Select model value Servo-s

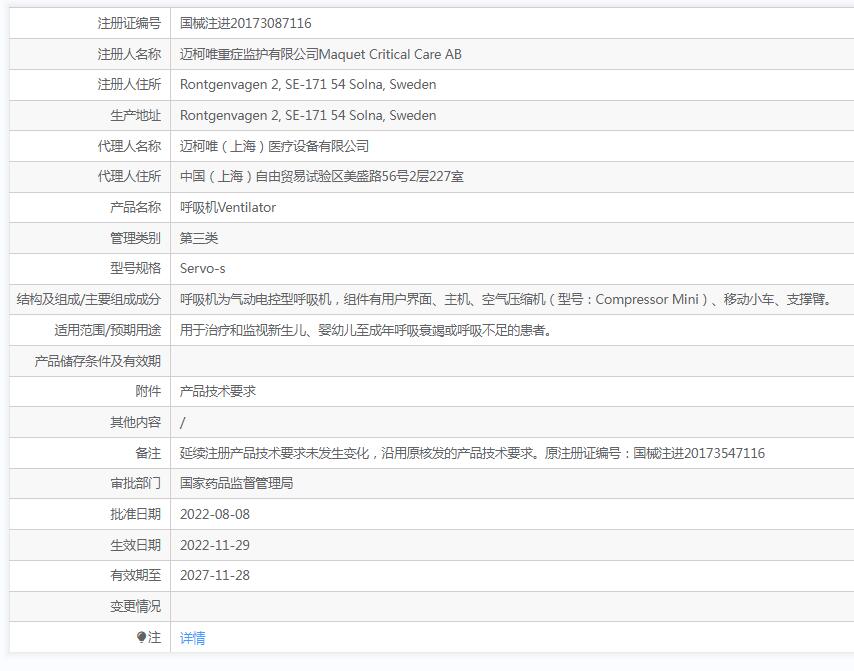[202, 269]
